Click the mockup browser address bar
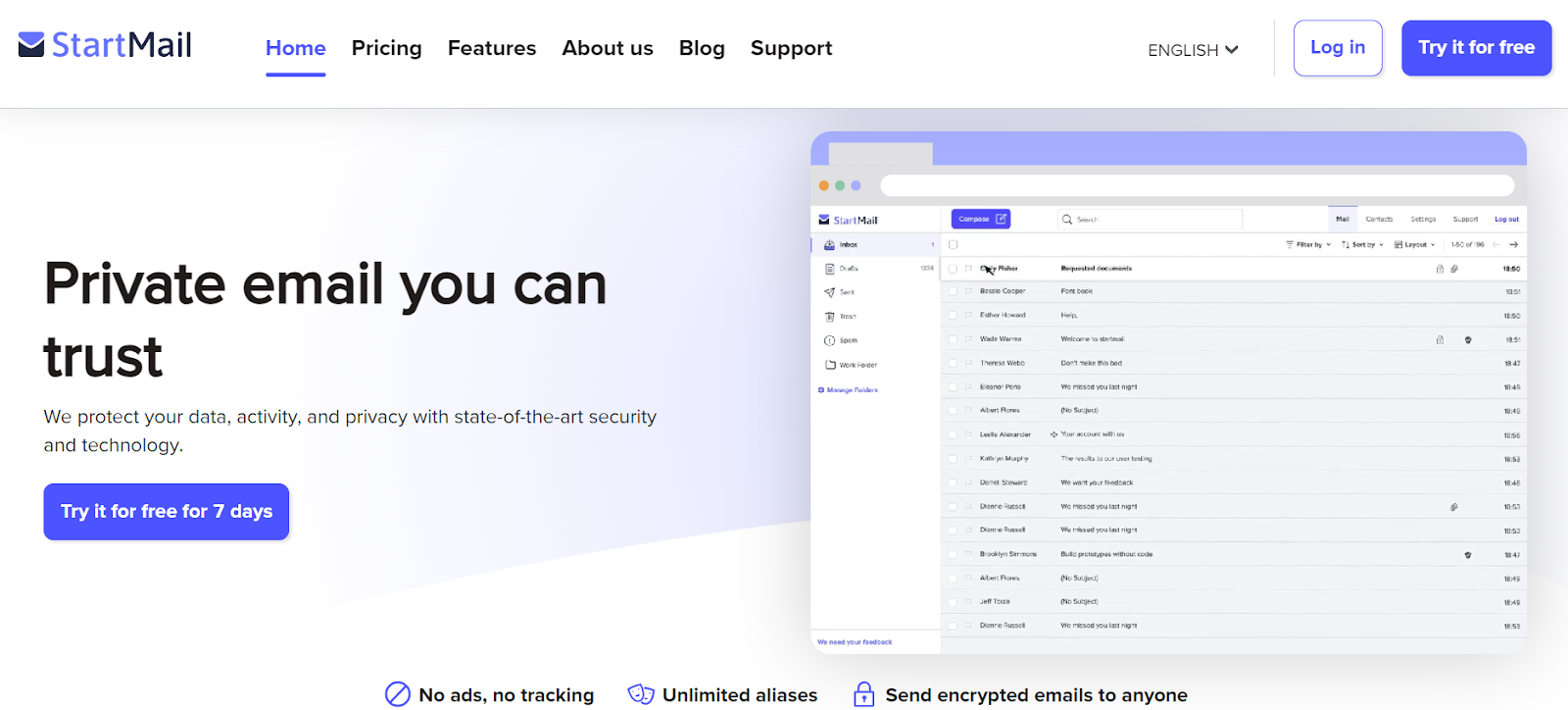Viewport: 1568px width, 710px height. tap(1198, 185)
